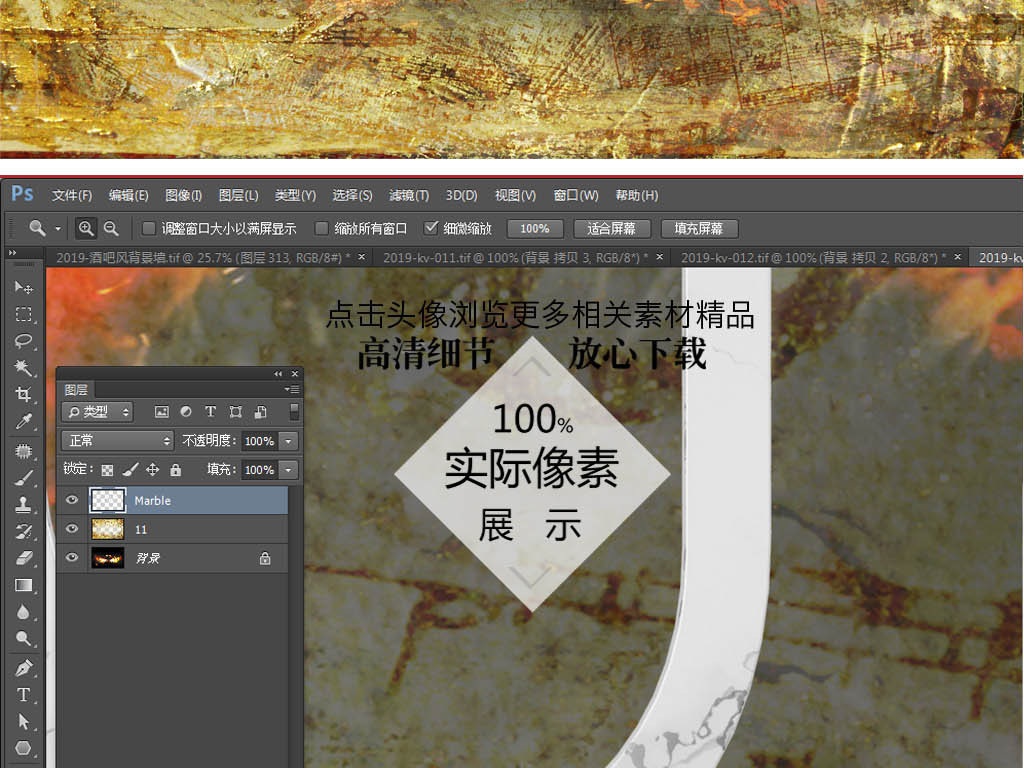This screenshot has width=1024, height=768.
Task: Filter layers by type layer icon
Action: 210,411
